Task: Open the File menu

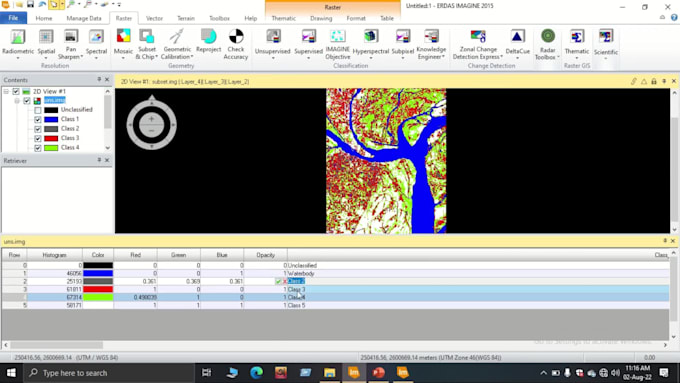Action: coord(13,18)
